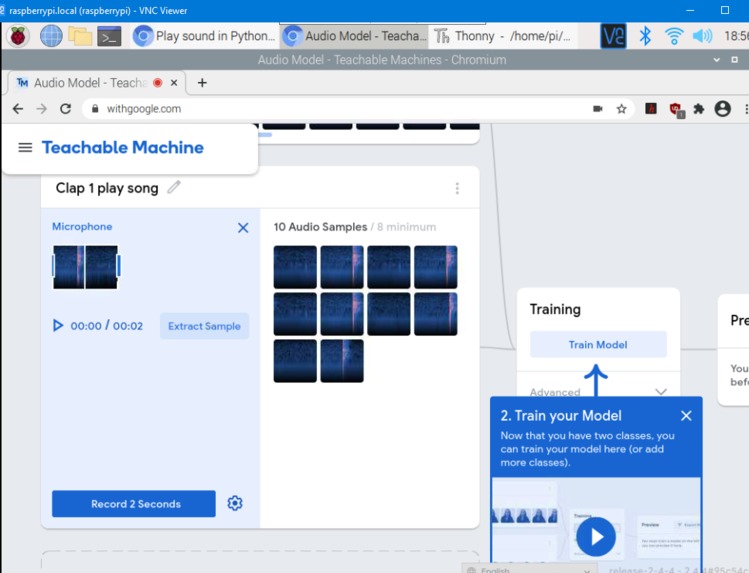
Task: Click the Extract Sample button
Action: click(x=204, y=326)
